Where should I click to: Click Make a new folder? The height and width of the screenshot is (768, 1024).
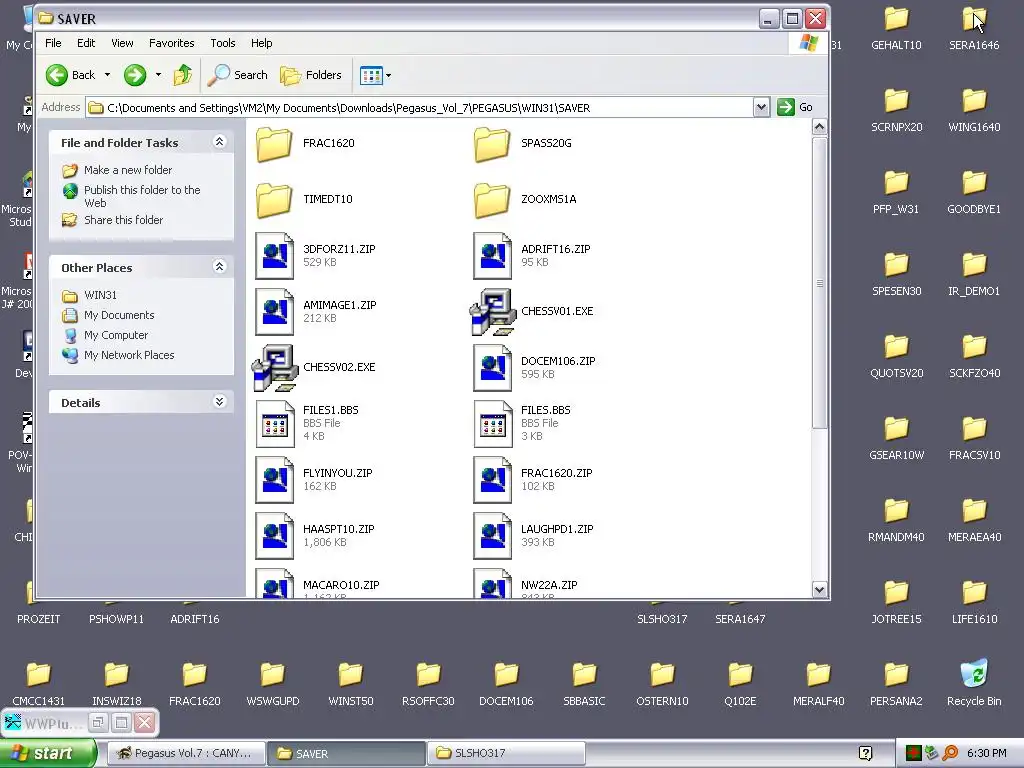[128, 170]
